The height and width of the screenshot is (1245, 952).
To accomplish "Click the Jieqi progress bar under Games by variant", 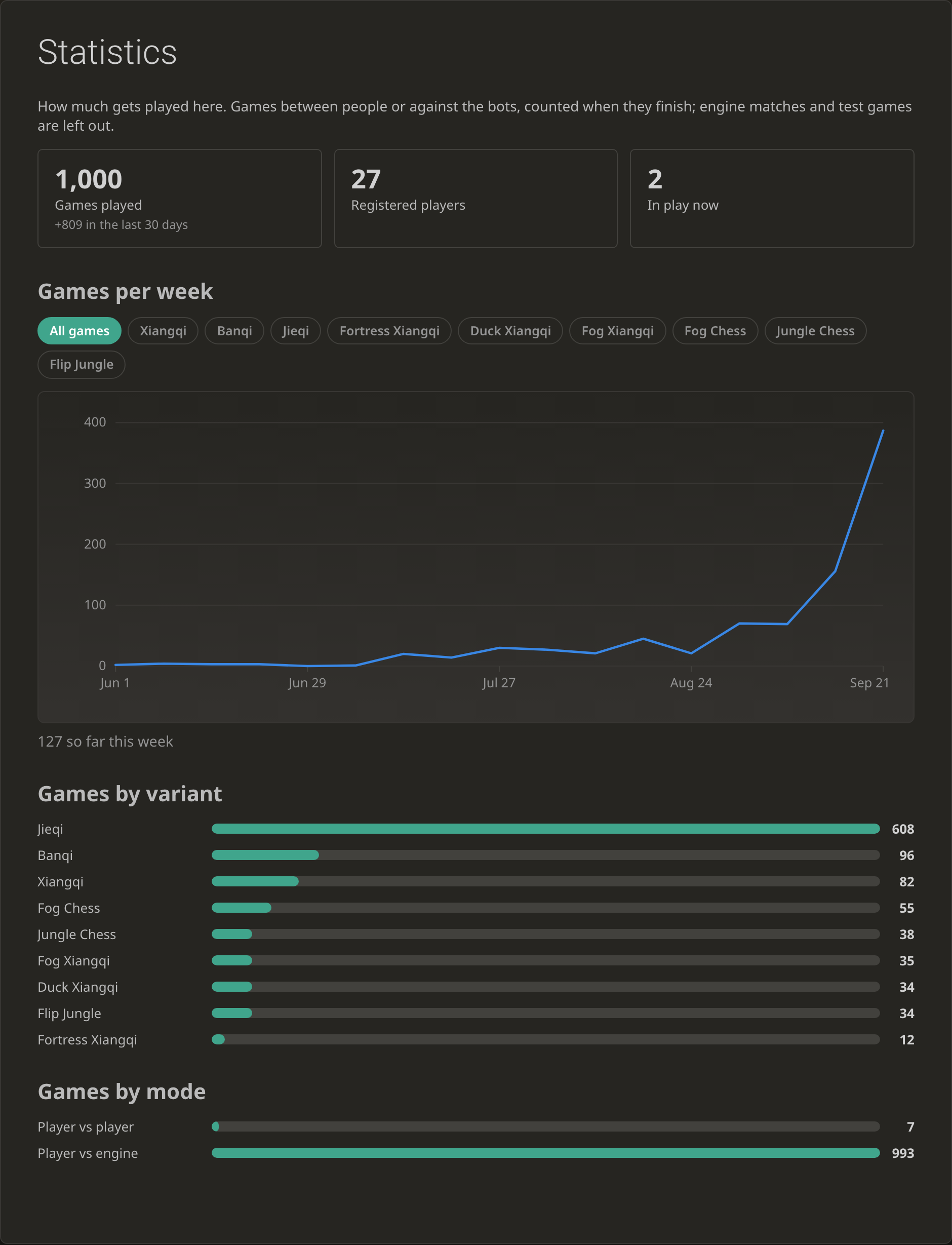I will coord(546,829).
